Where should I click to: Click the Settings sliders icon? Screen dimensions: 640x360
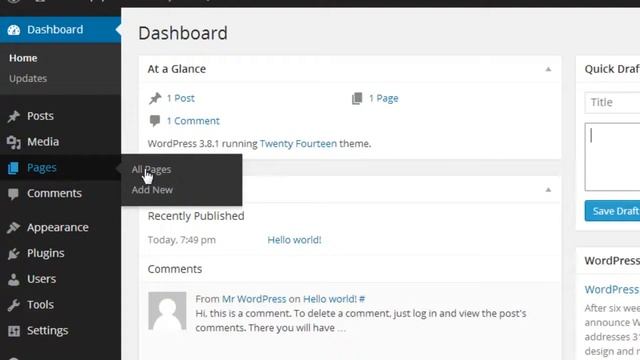click(13, 331)
